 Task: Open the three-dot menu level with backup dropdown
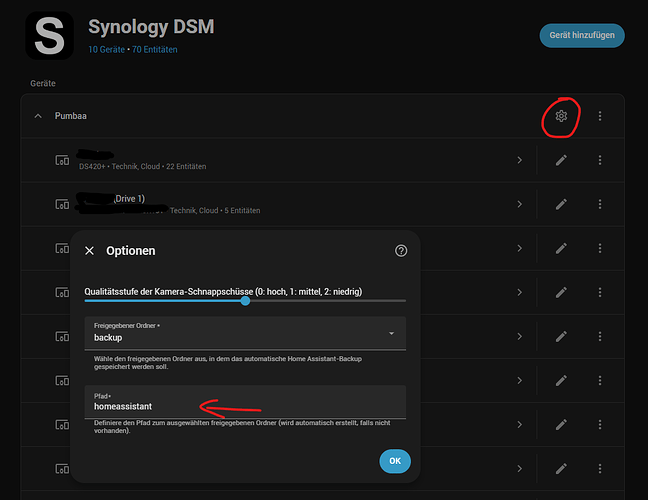pyautogui.click(x=600, y=337)
